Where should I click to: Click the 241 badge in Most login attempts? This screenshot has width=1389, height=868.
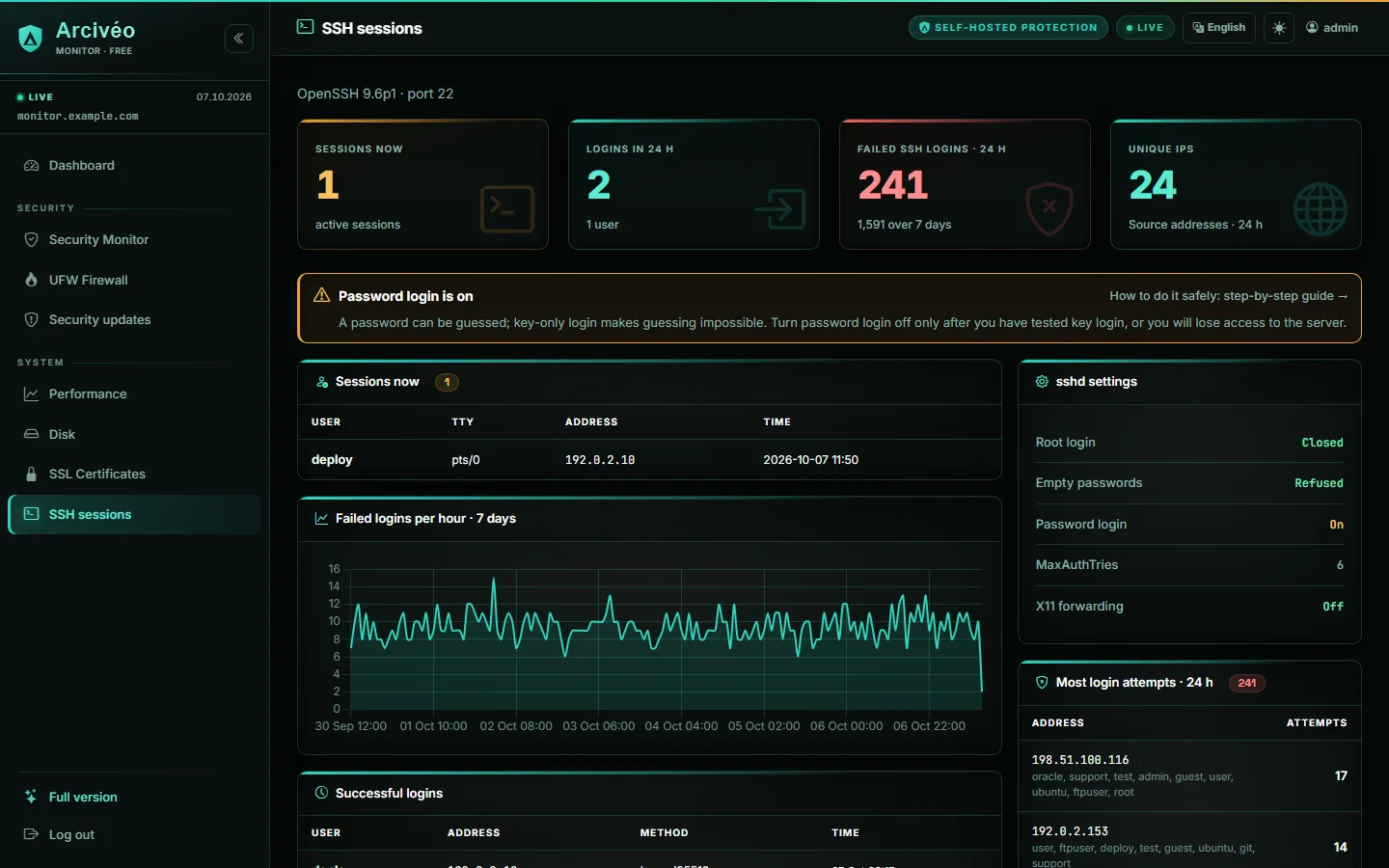click(x=1247, y=683)
